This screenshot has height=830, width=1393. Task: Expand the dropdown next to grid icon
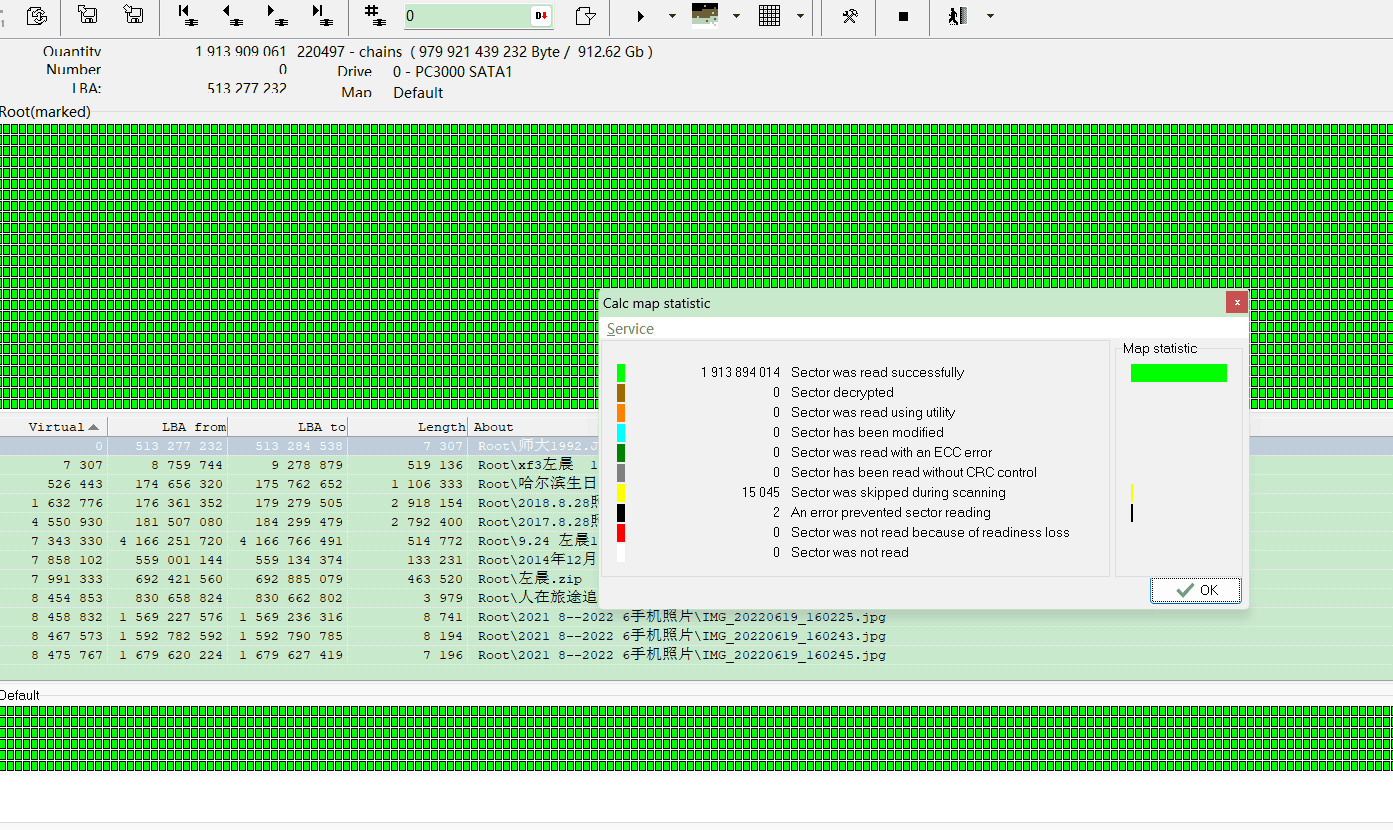coord(800,16)
